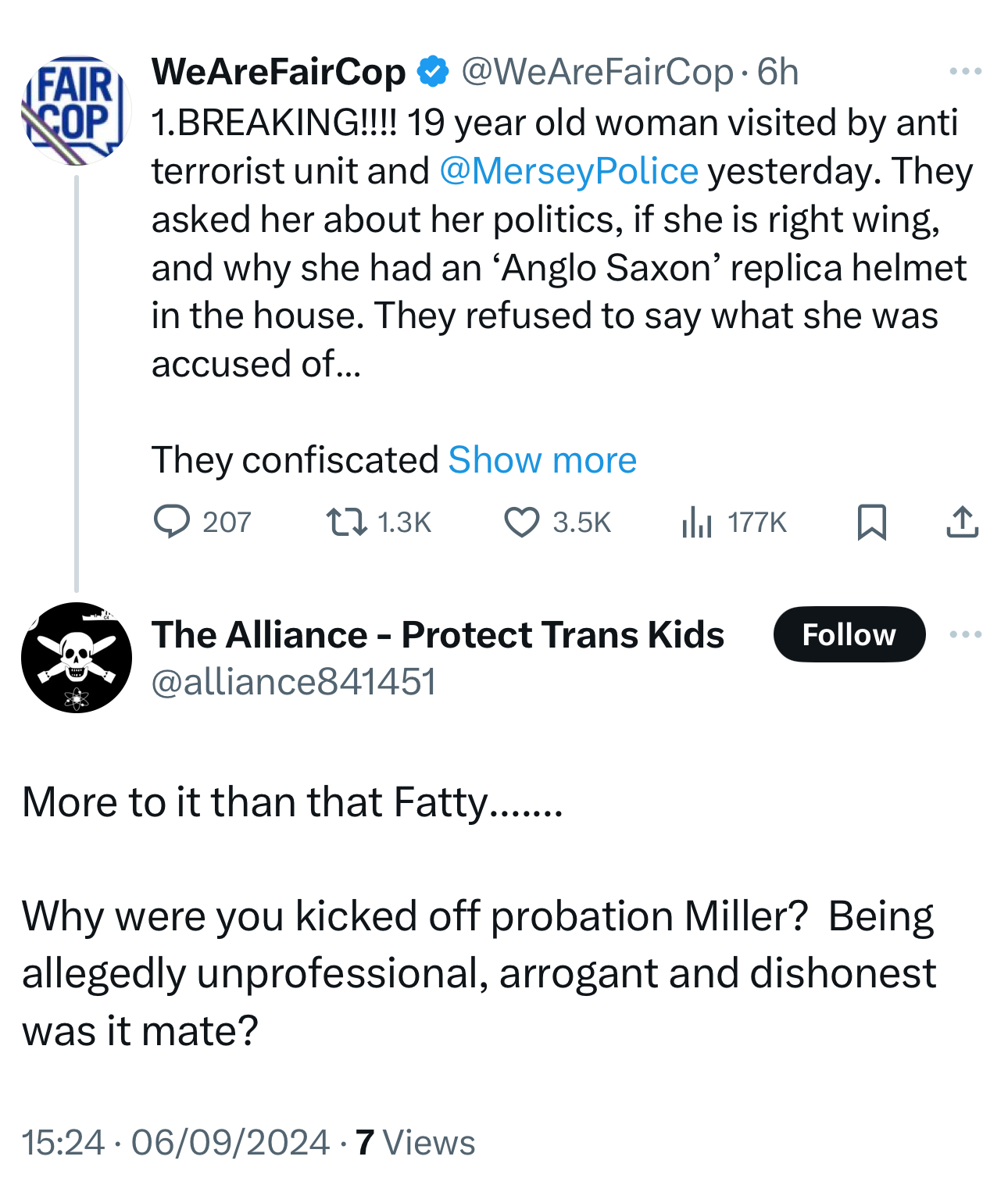Open view analytics showing 177K
1008x1185 pixels.
tap(697, 522)
